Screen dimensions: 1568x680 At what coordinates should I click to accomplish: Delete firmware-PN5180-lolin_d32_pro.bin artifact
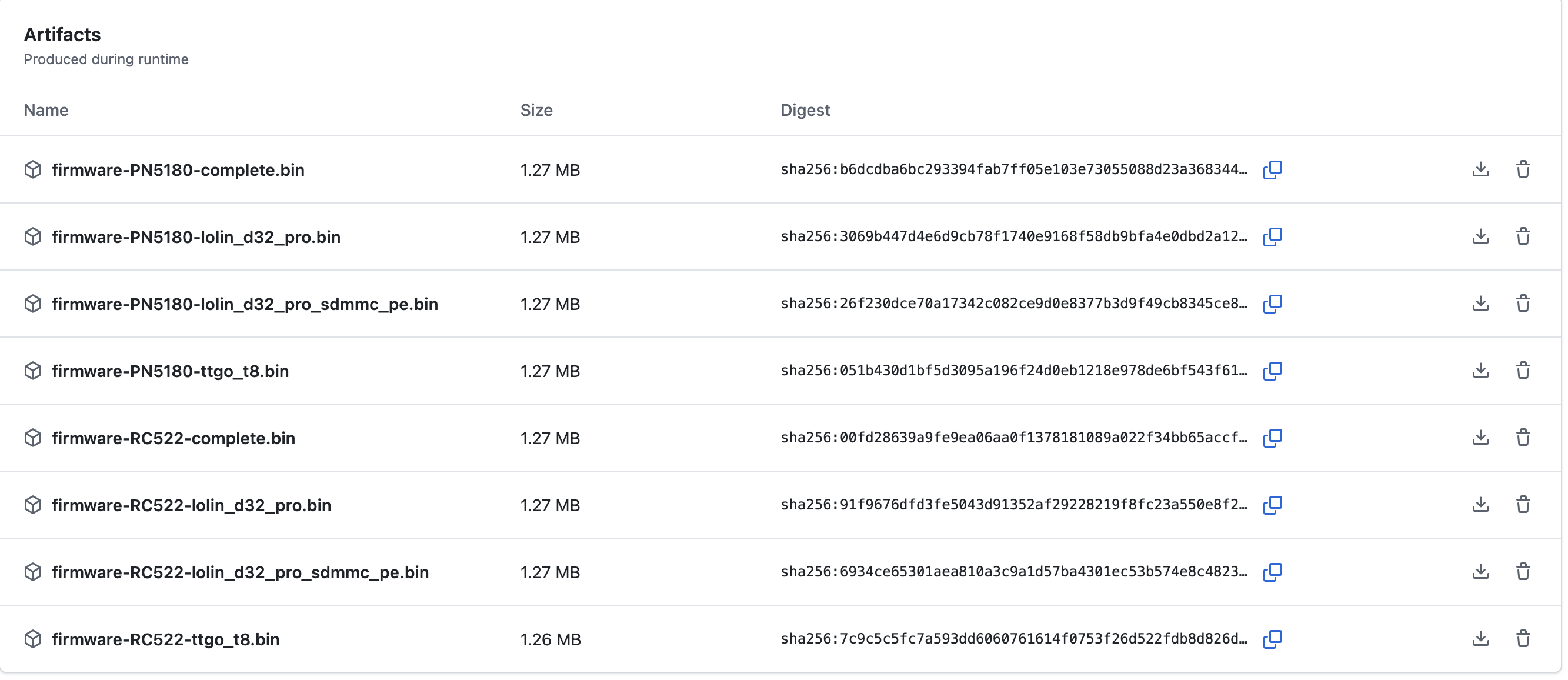click(x=1523, y=237)
